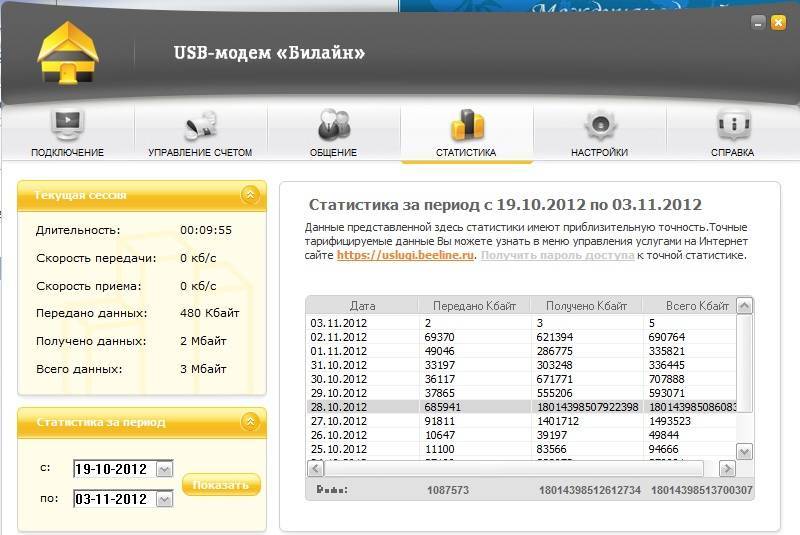
Task: Switch to ПОДКЛЮЧЕНИЕ tab label
Action: coord(67,152)
